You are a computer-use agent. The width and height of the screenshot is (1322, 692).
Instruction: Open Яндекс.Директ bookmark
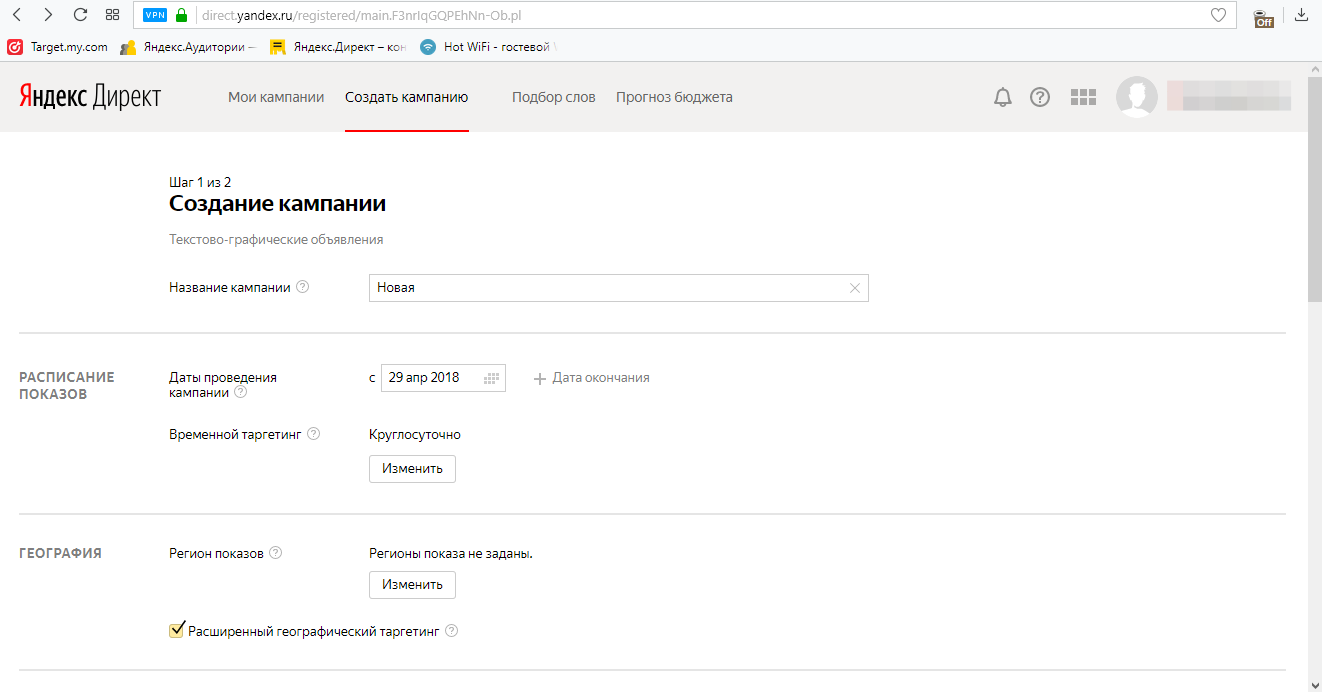click(x=337, y=47)
